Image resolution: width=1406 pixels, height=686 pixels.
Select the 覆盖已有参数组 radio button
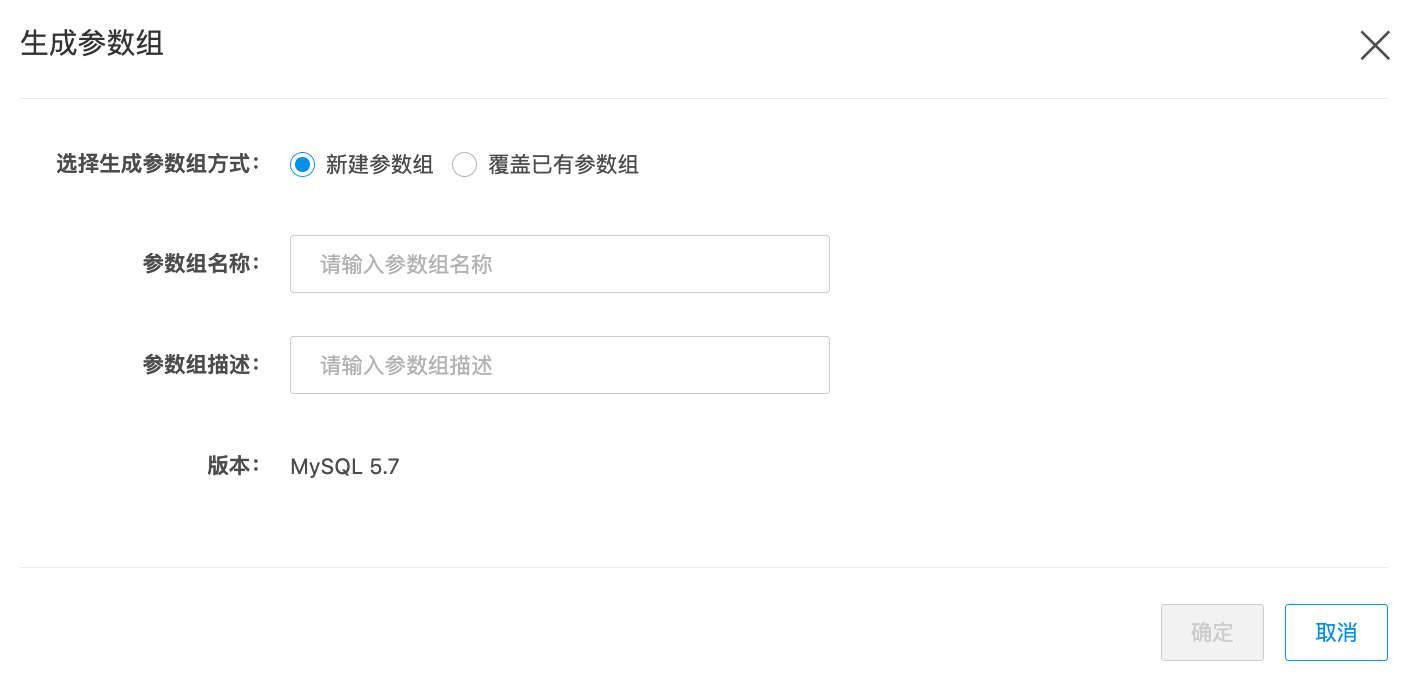pyautogui.click(x=464, y=165)
